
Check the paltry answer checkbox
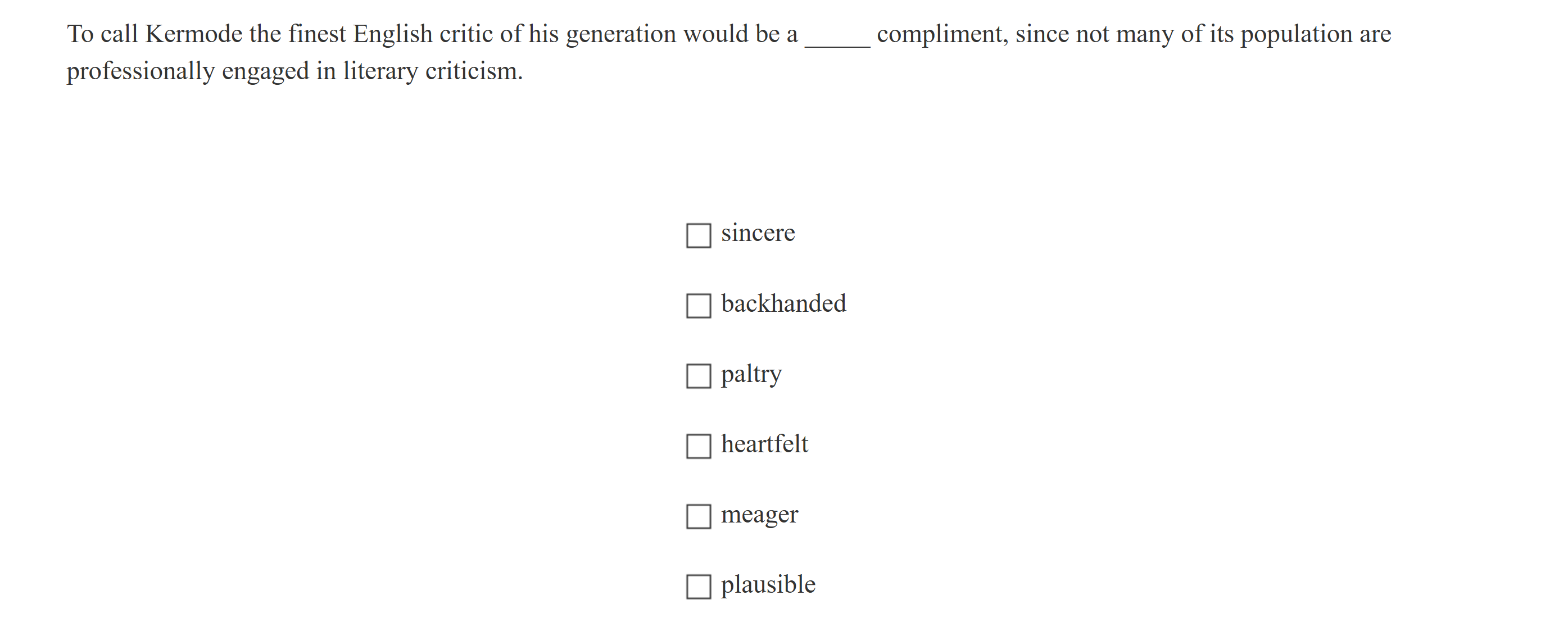coord(699,376)
